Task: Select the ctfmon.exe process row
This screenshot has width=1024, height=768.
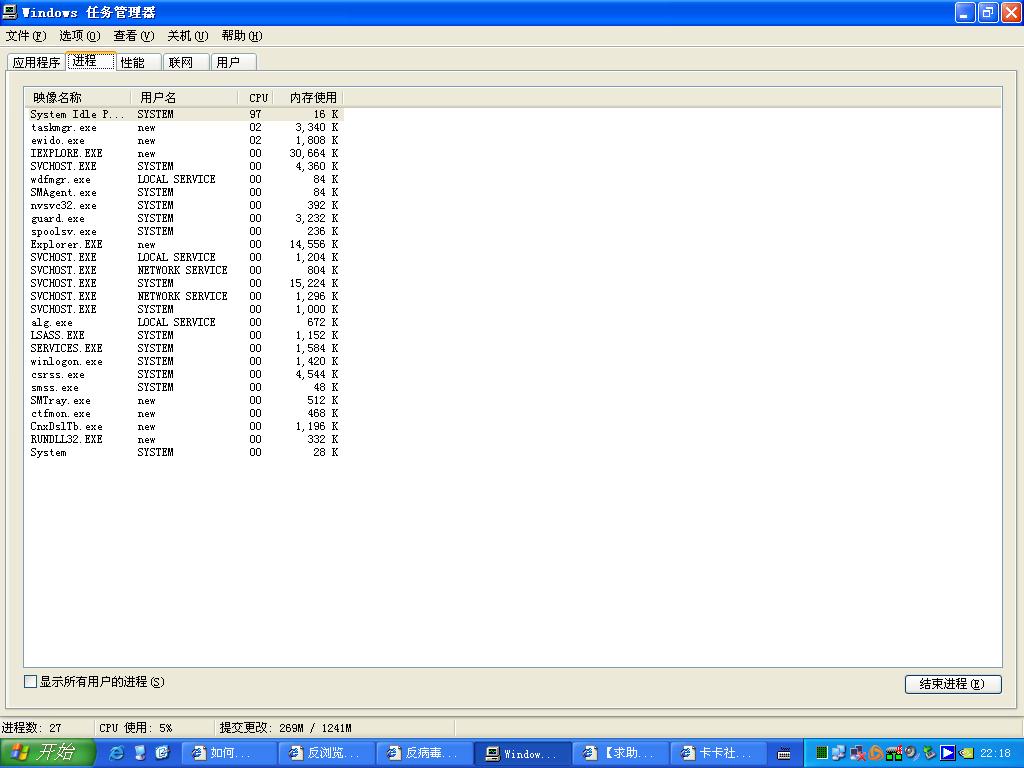Action: tap(184, 413)
